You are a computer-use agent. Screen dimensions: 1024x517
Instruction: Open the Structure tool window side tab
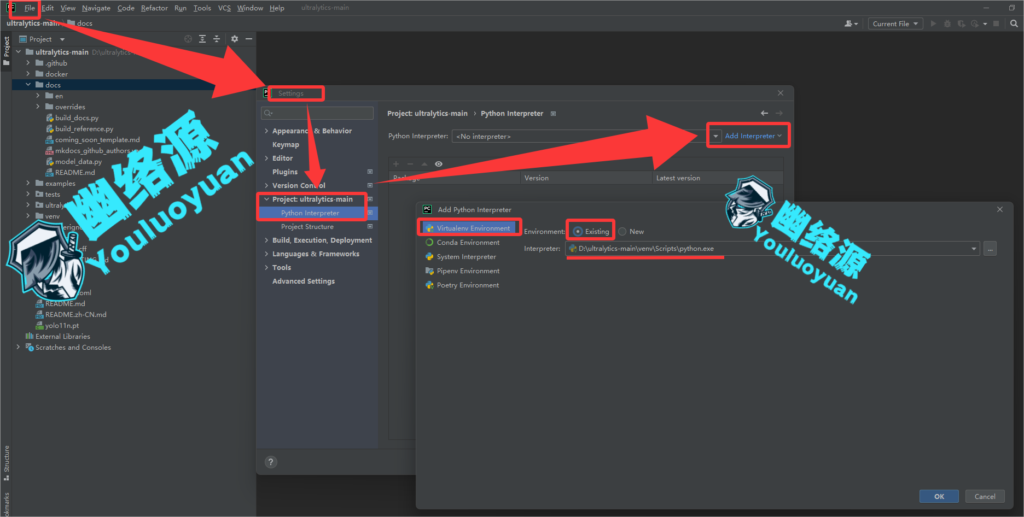click(6, 462)
